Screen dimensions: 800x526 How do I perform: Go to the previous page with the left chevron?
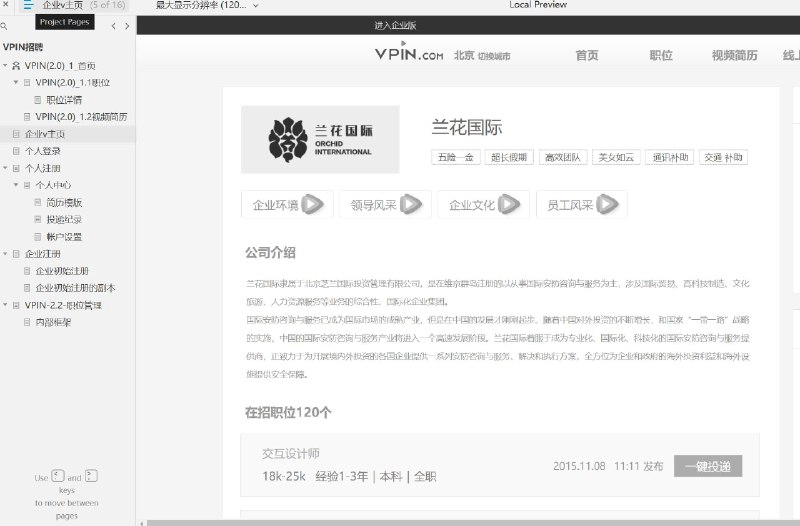coord(113,26)
